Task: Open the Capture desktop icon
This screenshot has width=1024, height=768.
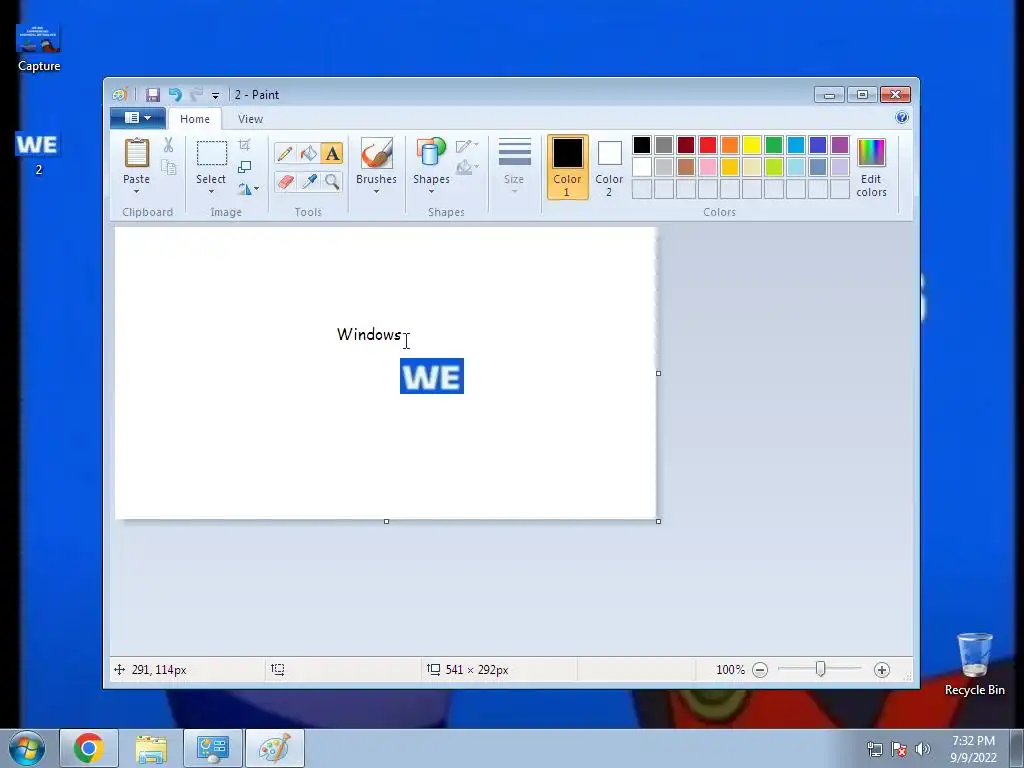Action: pos(39,48)
